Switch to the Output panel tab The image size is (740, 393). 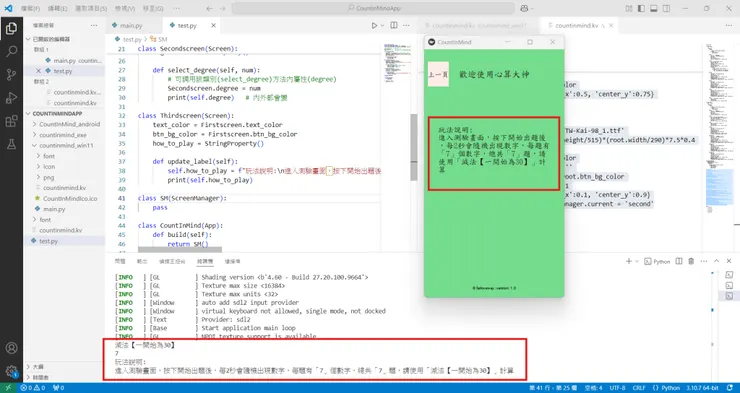click(142, 261)
